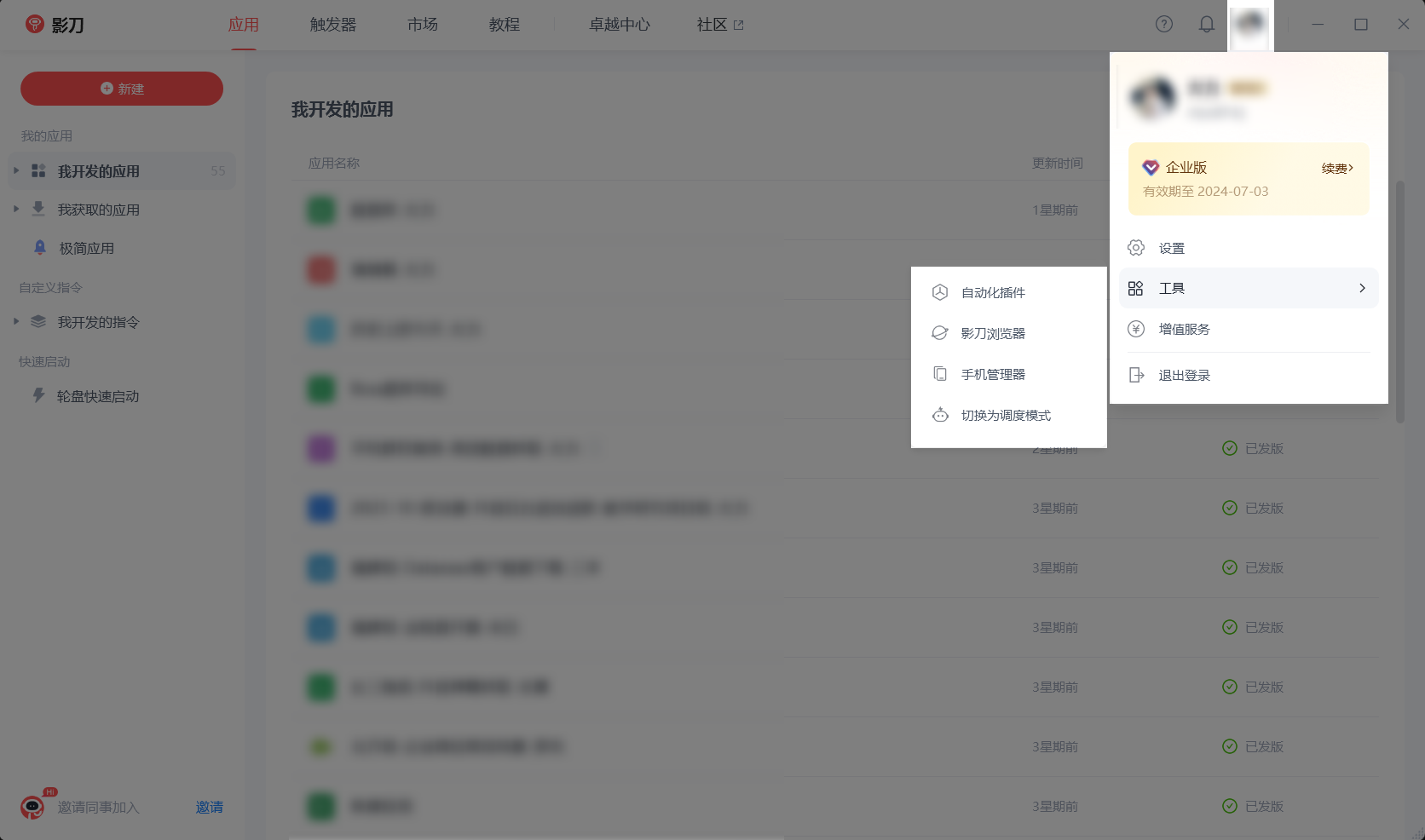Click the user avatar thumbnail
This screenshot has height=840, width=1425.
click(x=1249, y=25)
